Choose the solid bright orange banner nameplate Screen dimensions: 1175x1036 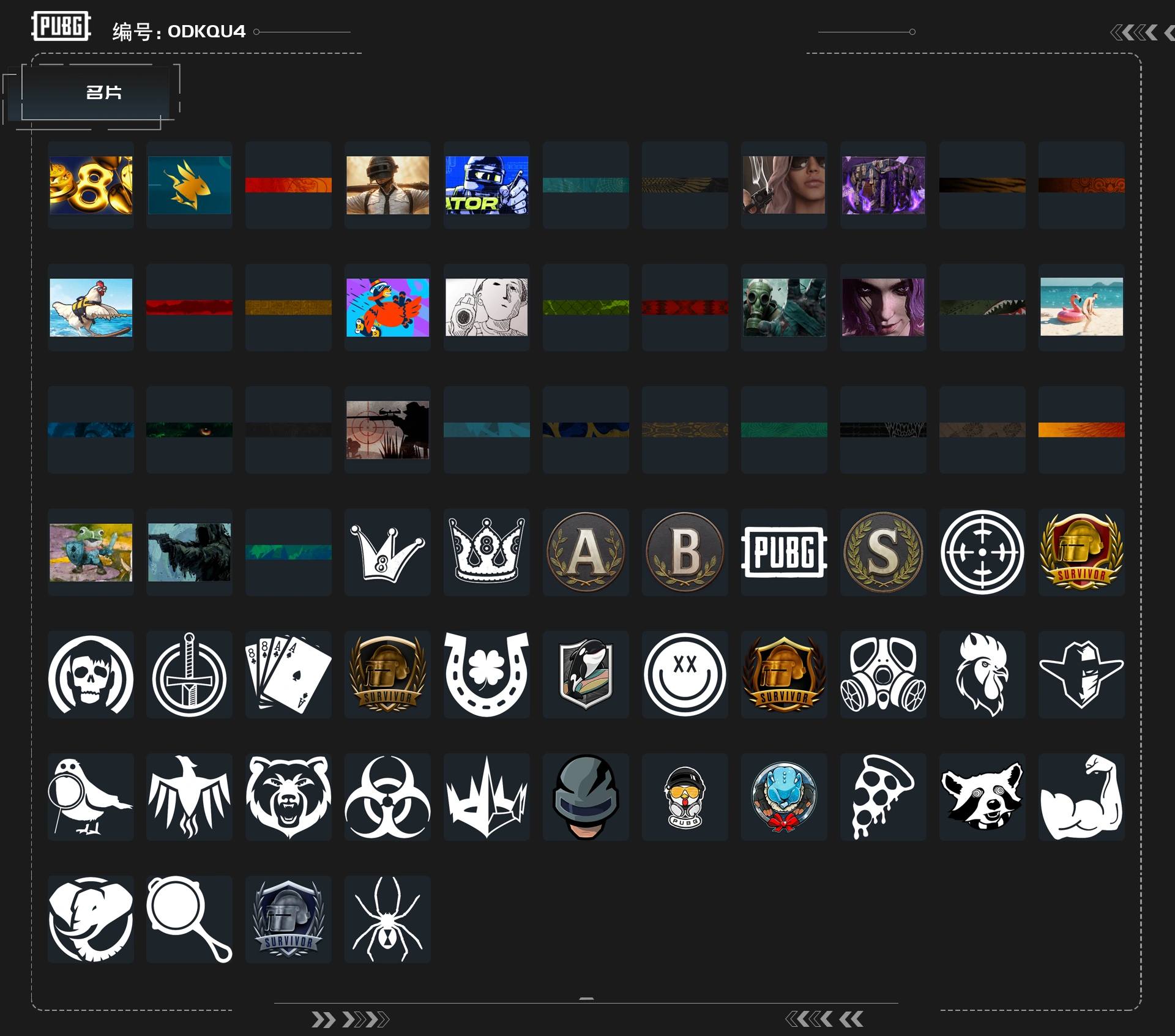tap(1081, 430)
